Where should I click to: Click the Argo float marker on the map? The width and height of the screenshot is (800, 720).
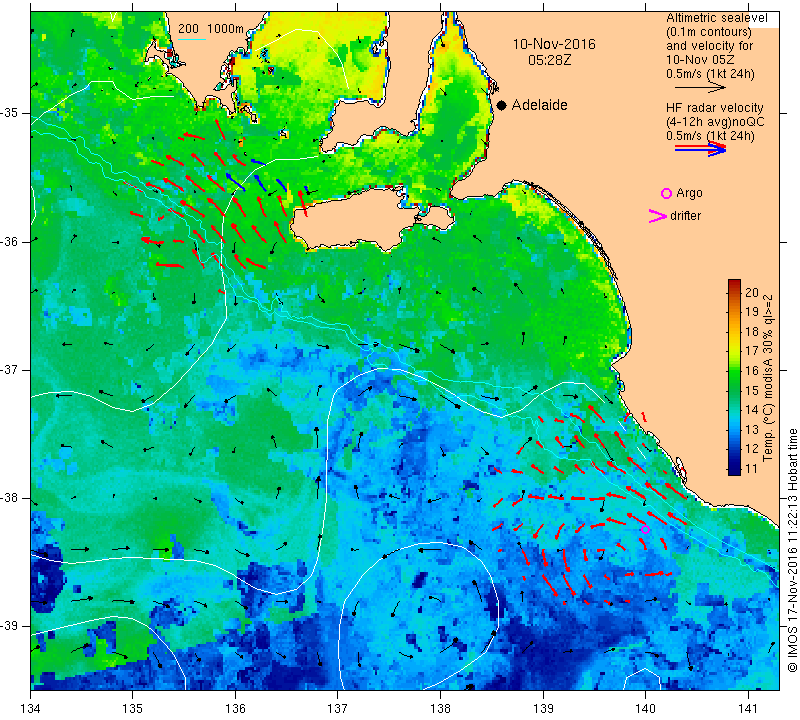(645, 529)
